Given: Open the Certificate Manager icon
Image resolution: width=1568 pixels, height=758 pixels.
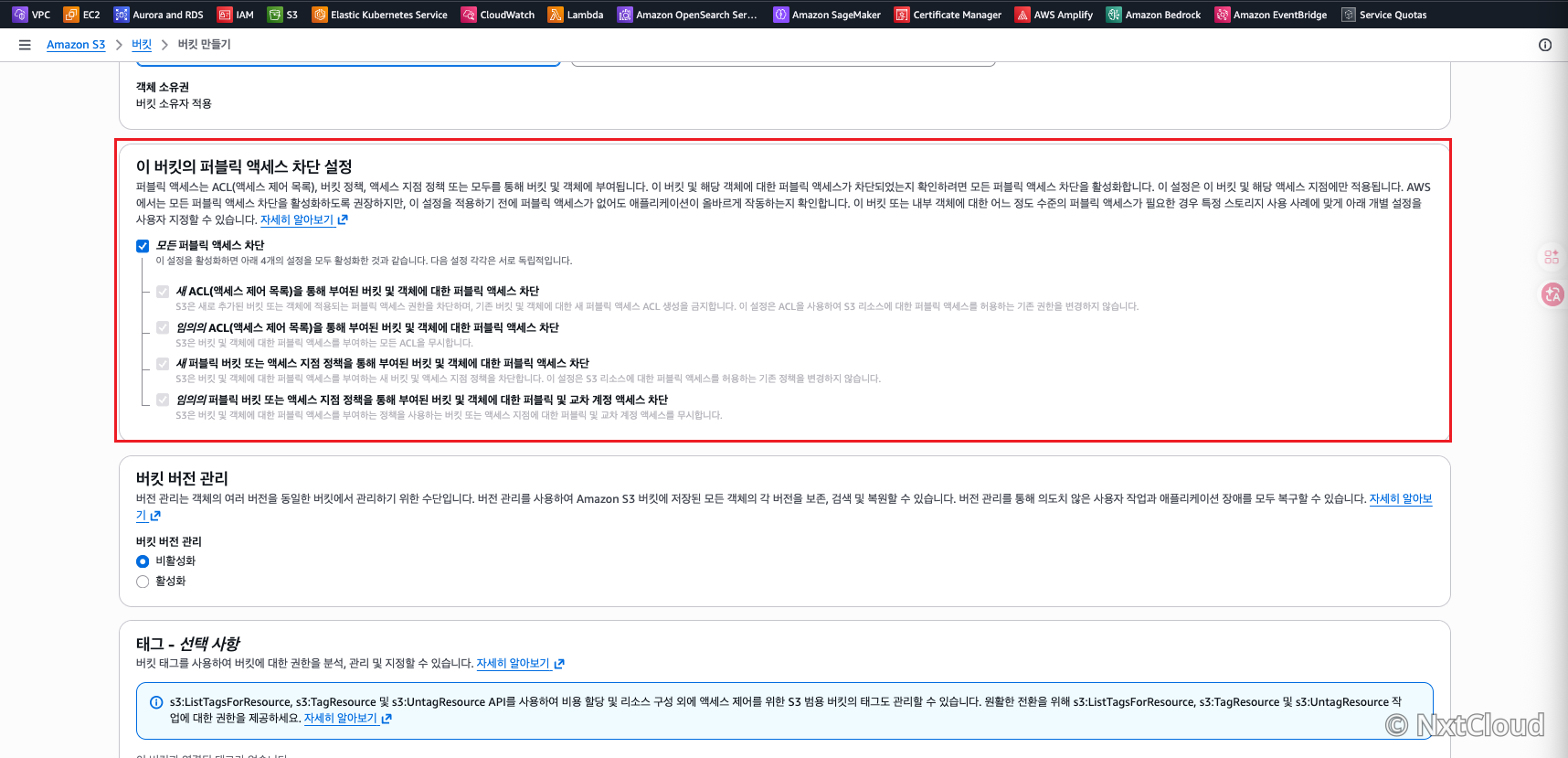Looking at the screenshot, I should 902,15.
